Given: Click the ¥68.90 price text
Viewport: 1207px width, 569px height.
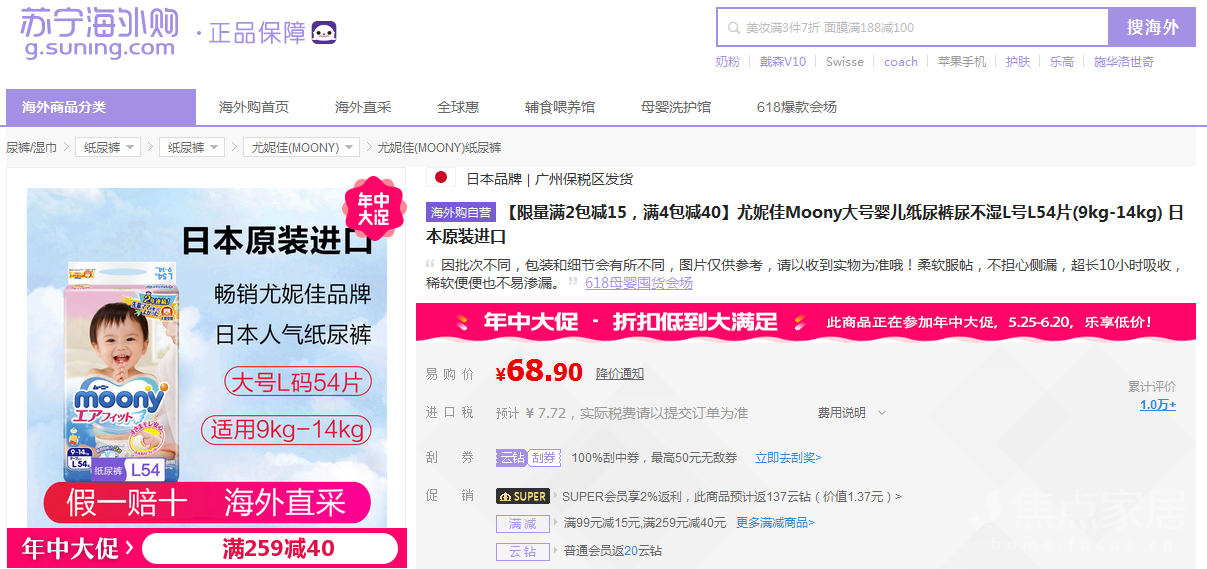Looking at the screenshot, I should [x=539, y=372].
